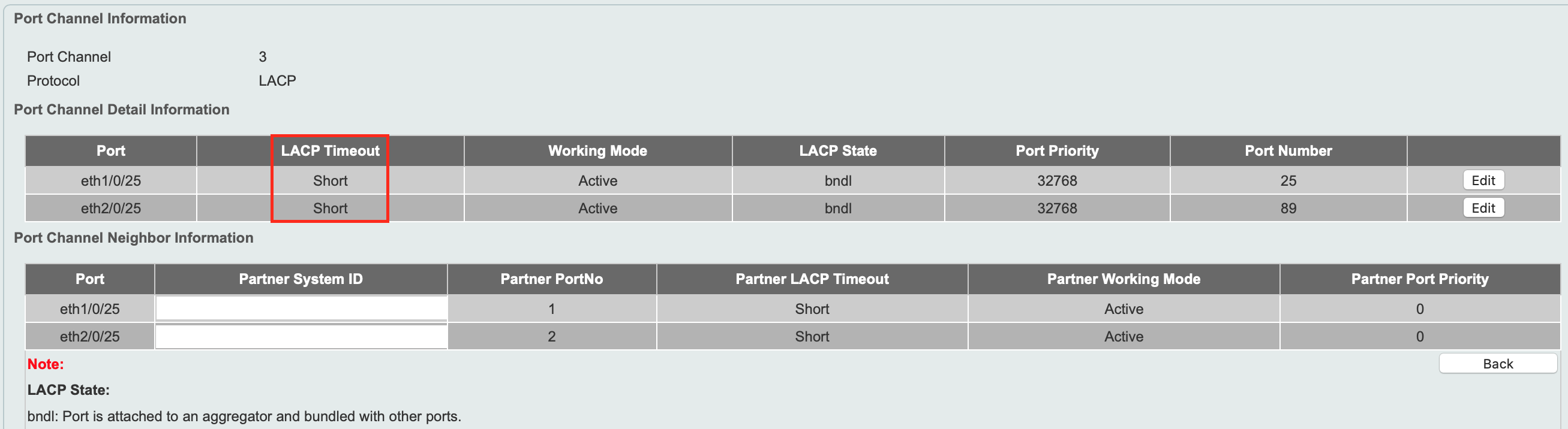Select eth1/0/25 port cell in detail table

(x=111, y=180)
